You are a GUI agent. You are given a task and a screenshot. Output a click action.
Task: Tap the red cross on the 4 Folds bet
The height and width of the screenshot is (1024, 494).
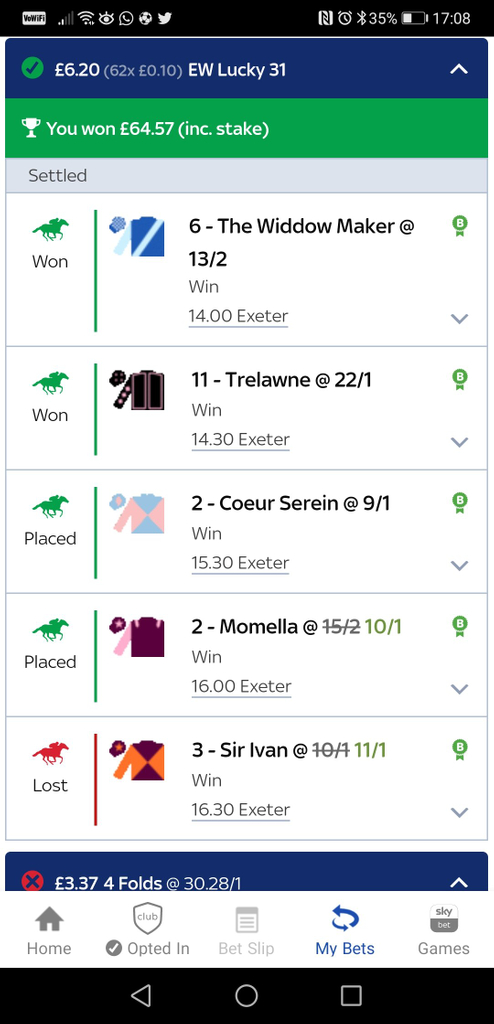(32, 882)
